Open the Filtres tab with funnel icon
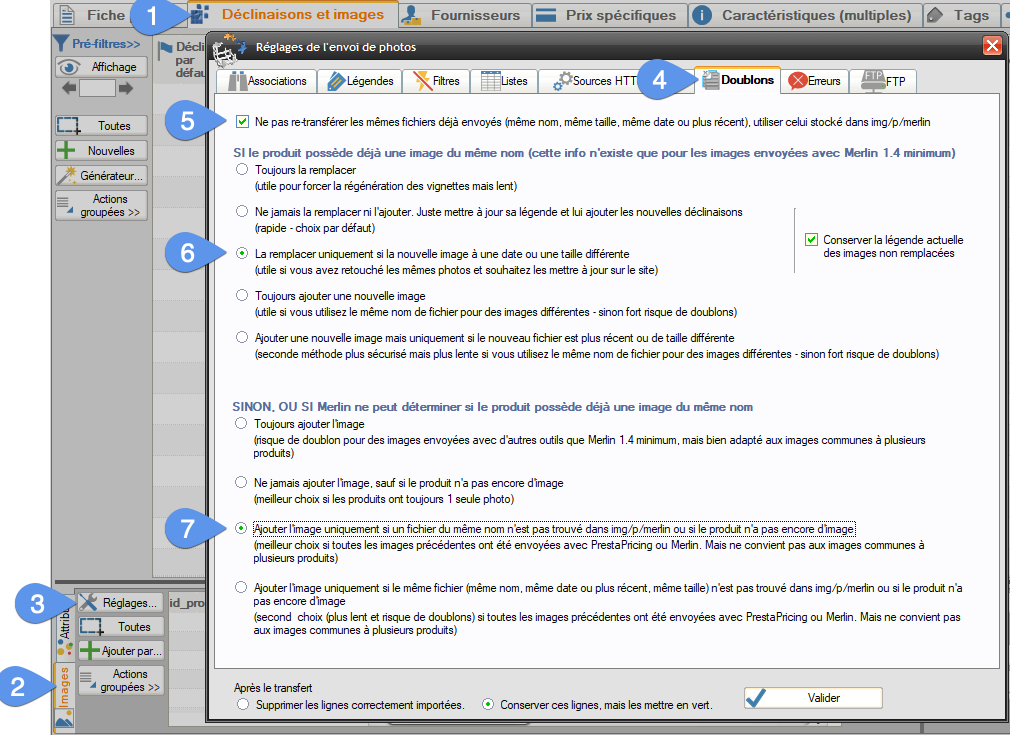The image size is (1010, 735). tap(437, 81)
